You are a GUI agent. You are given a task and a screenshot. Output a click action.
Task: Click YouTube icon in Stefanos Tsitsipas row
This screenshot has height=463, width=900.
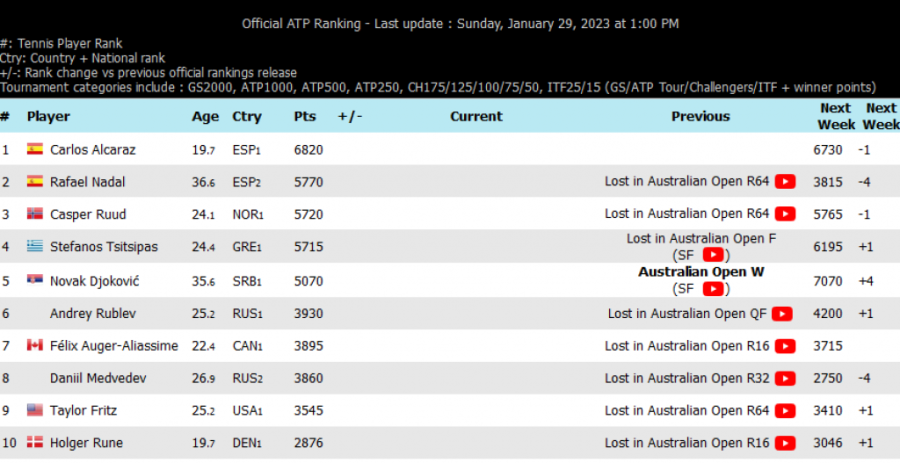(x=712, y=256)
